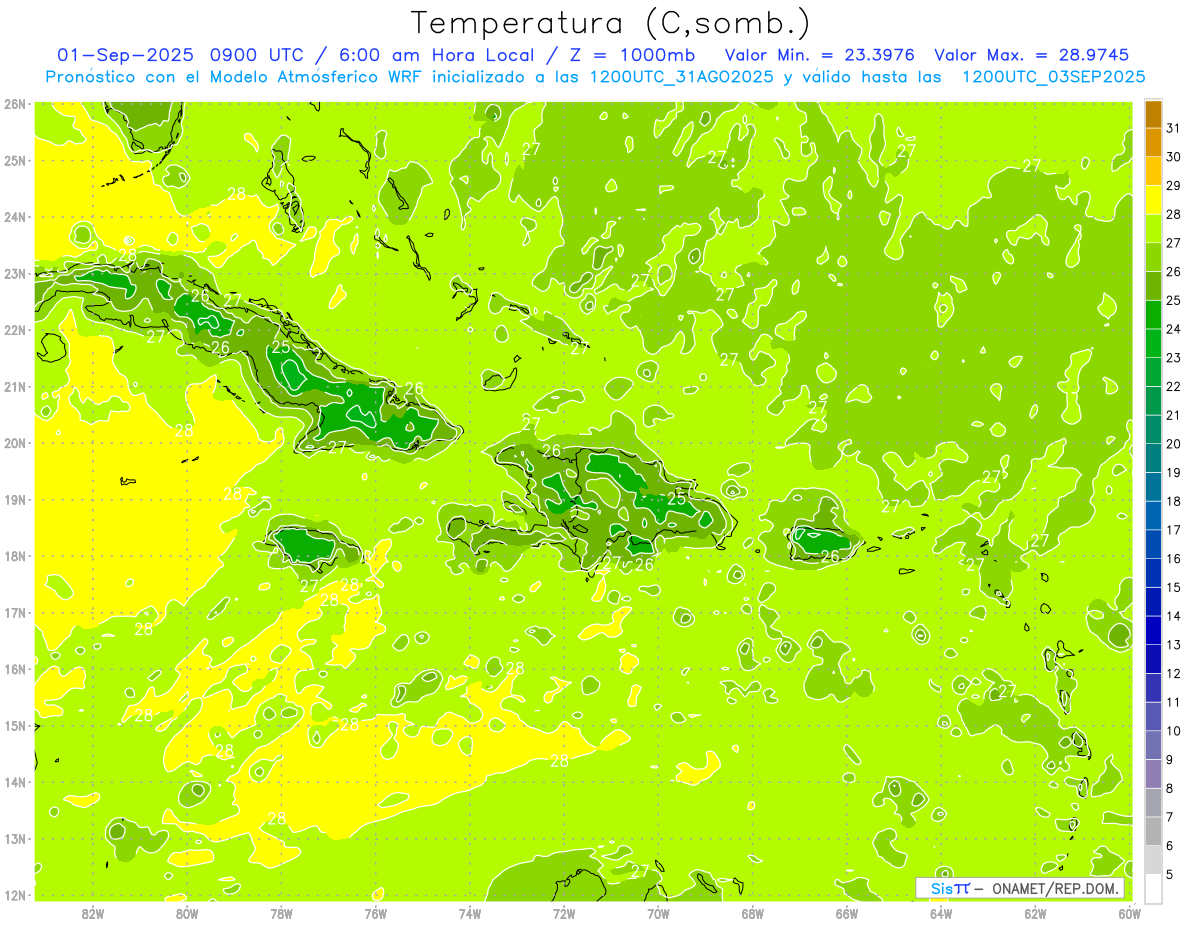The width and height of the screenshot is (1200, 927).
Task: Click the title "Temperatura (C,somb.)"
Action: pos(611,22)
